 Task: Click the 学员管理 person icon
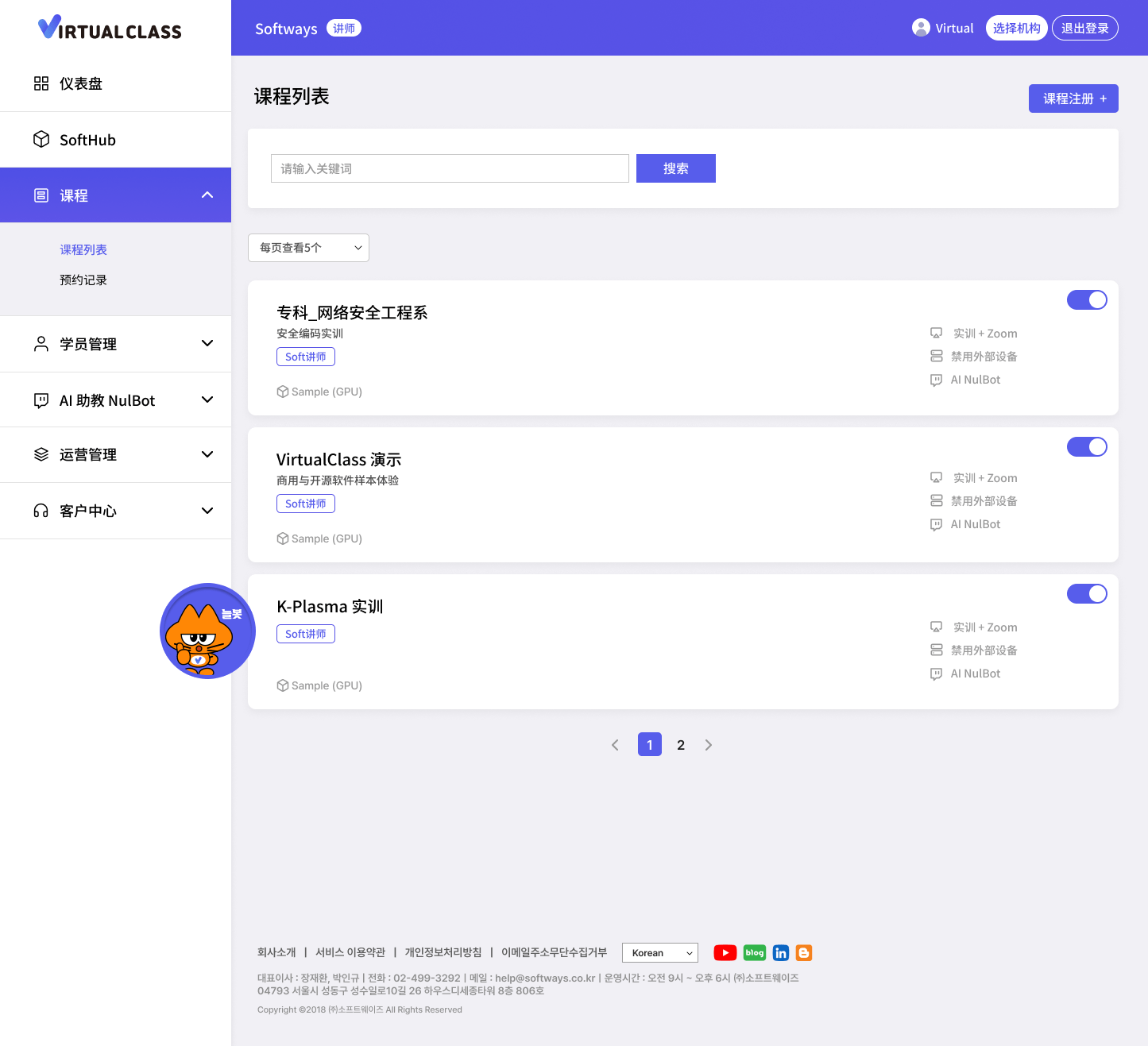41,343
